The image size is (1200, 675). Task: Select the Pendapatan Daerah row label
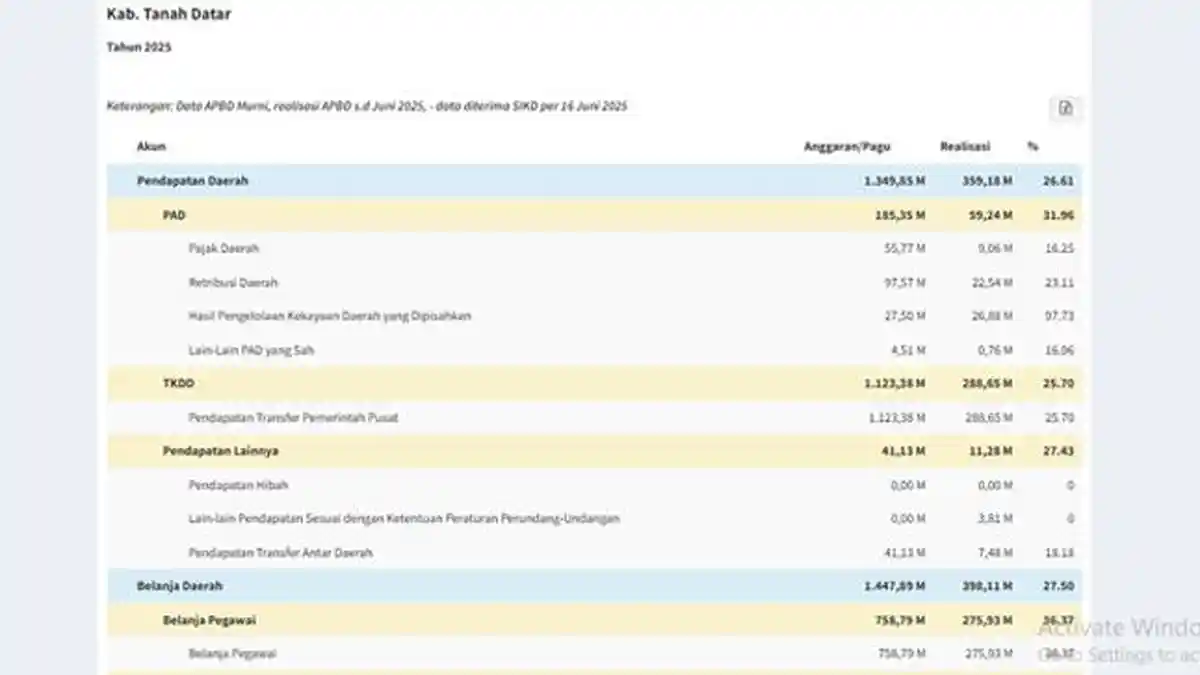click(x=193, y=181)
